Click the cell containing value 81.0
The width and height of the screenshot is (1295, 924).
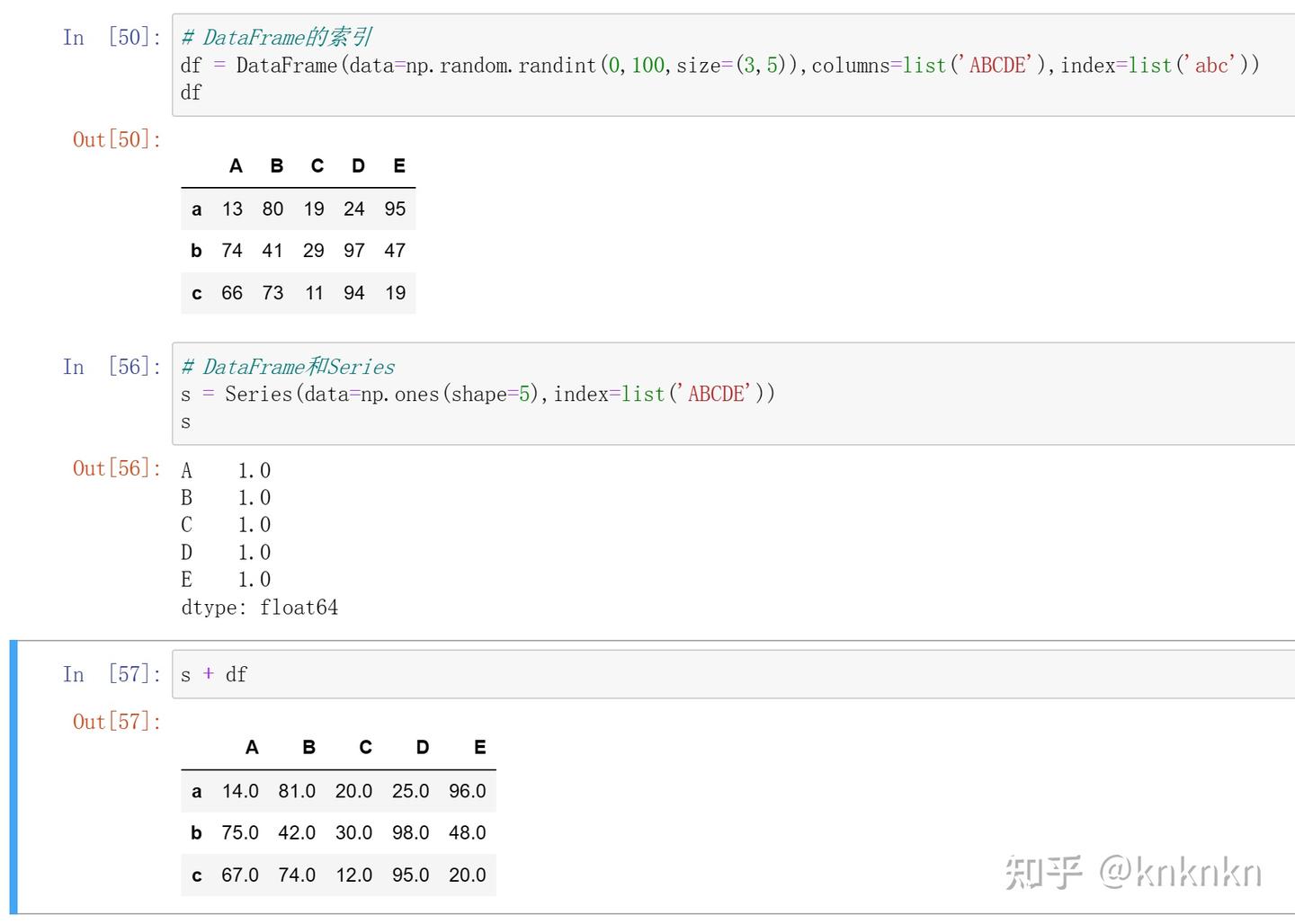[x=297, y=791]
